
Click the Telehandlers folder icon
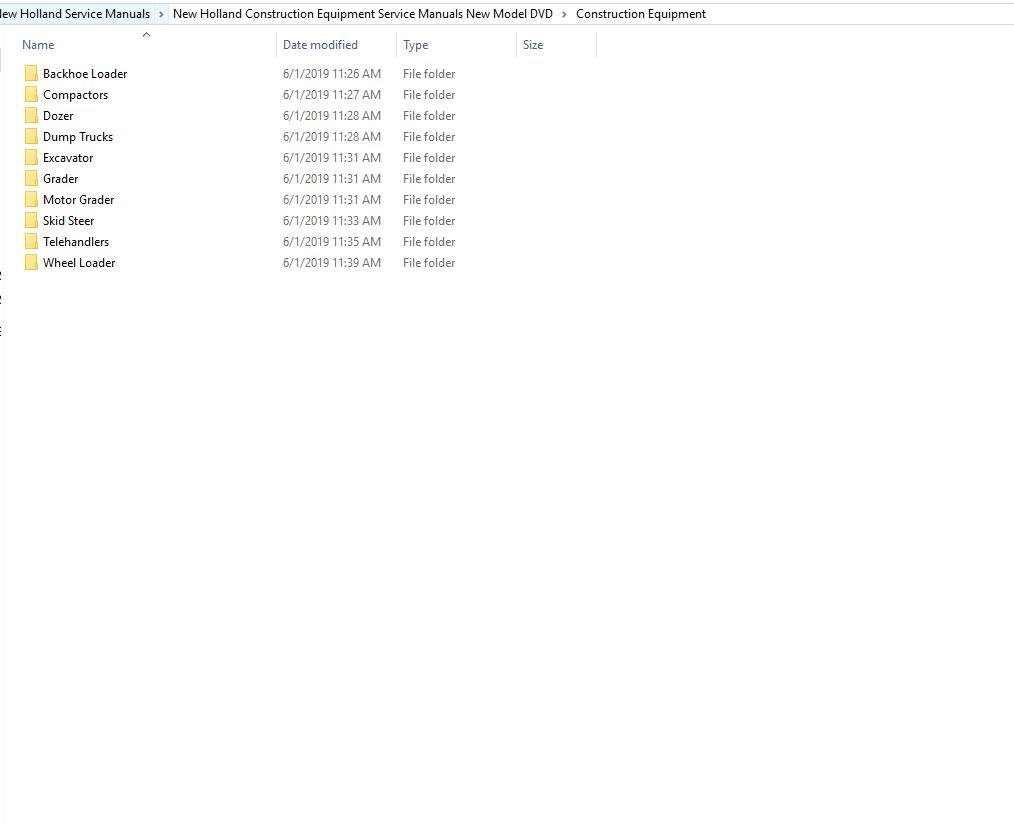pyautogui.click(x=31, y=242)
